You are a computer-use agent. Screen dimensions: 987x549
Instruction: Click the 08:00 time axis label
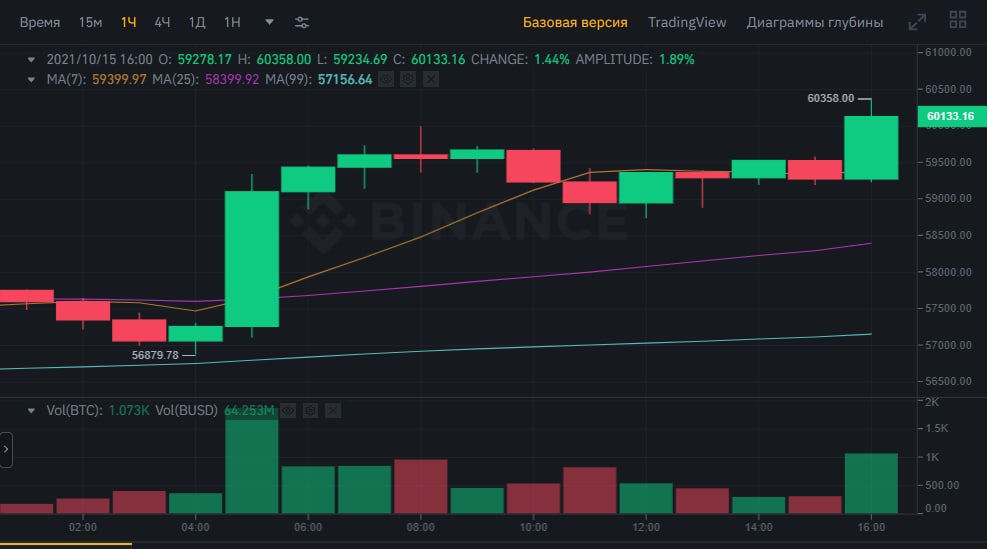420,527
